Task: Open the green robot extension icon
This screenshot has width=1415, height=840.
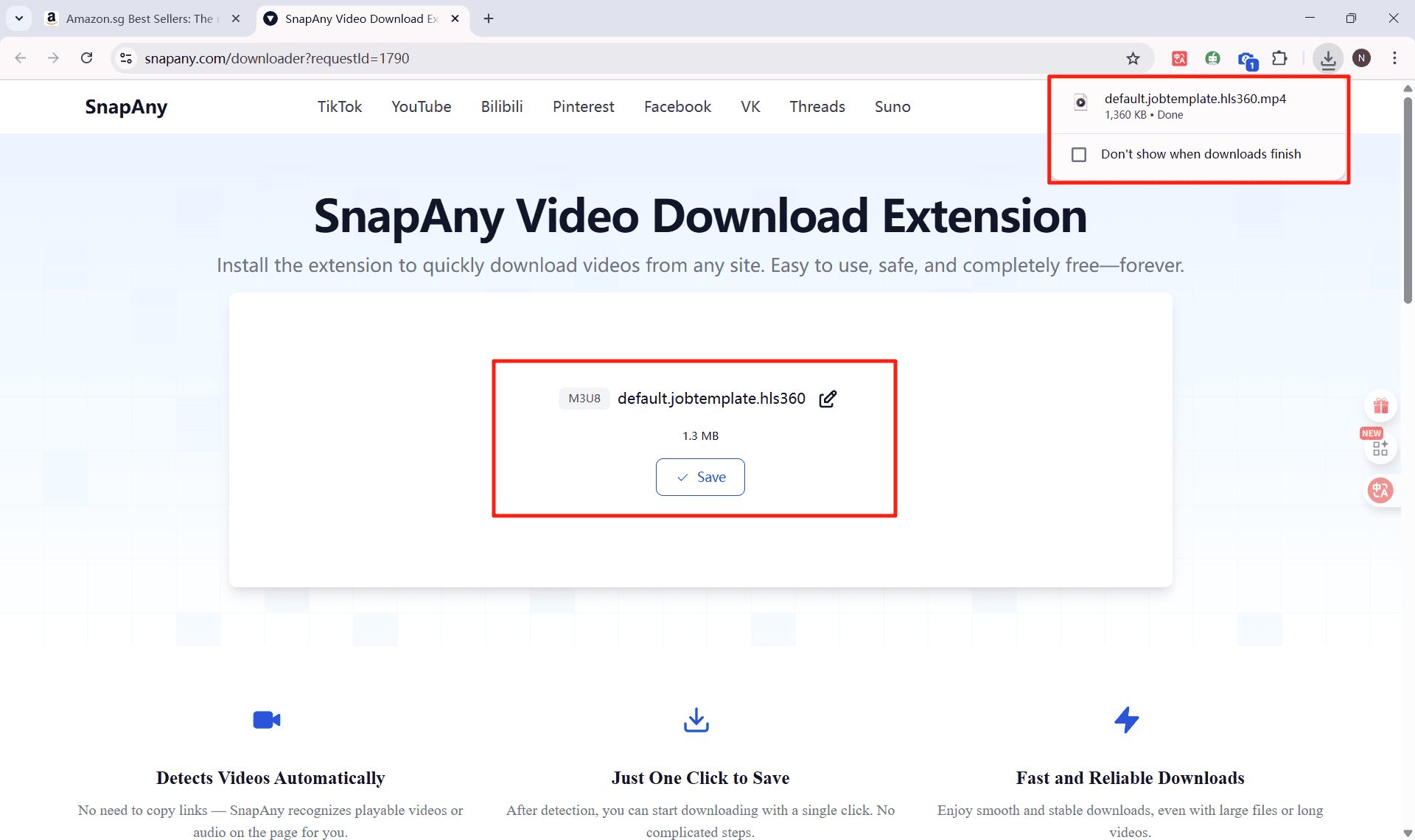Action: click(1212, 58)
